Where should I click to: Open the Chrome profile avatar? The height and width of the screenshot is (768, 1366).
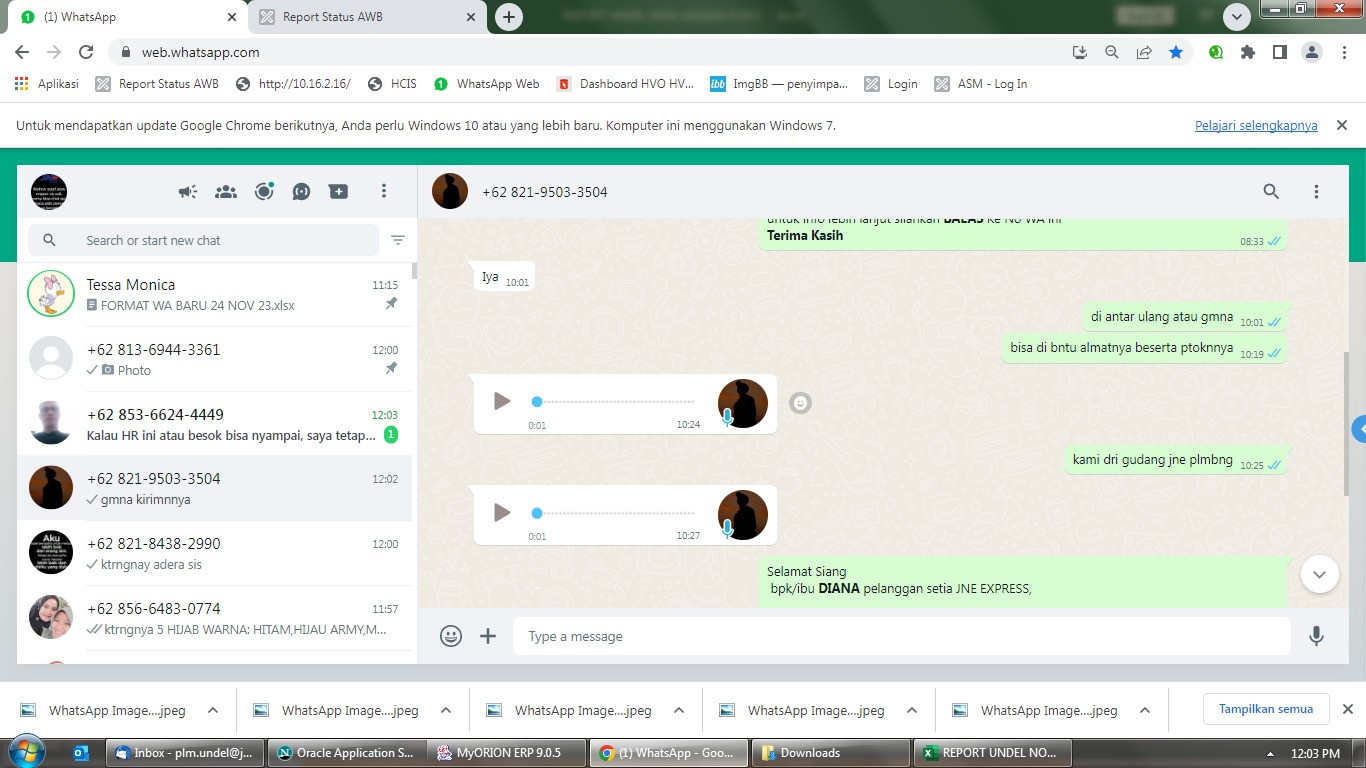tap(1312, 52)
